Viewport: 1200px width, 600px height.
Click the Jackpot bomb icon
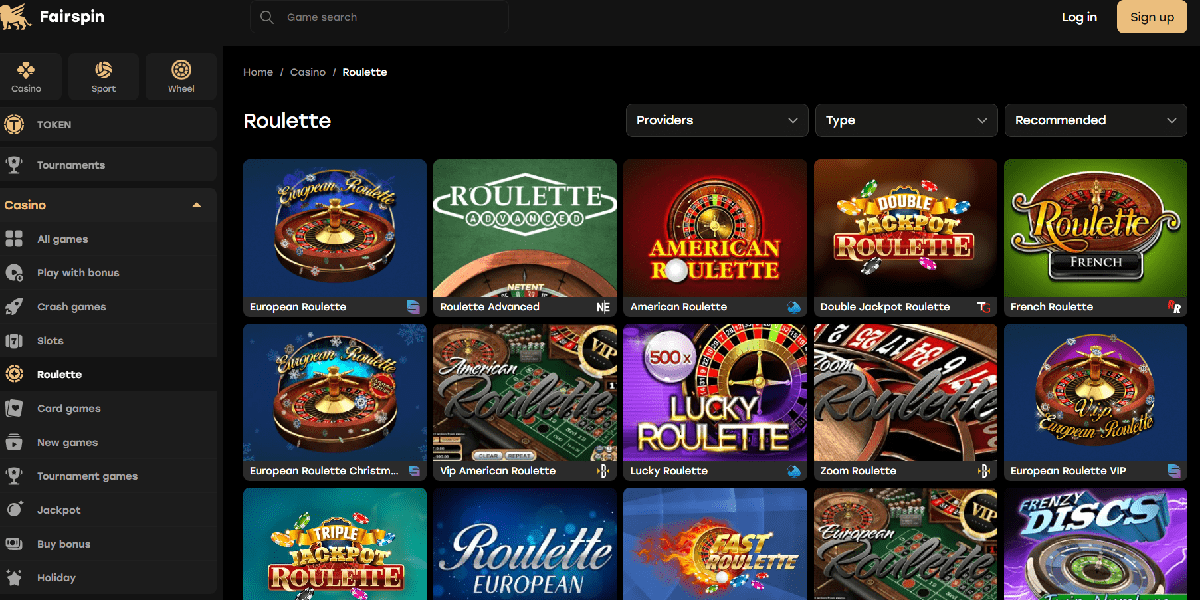pyautogui.click(x=15, y=510)
